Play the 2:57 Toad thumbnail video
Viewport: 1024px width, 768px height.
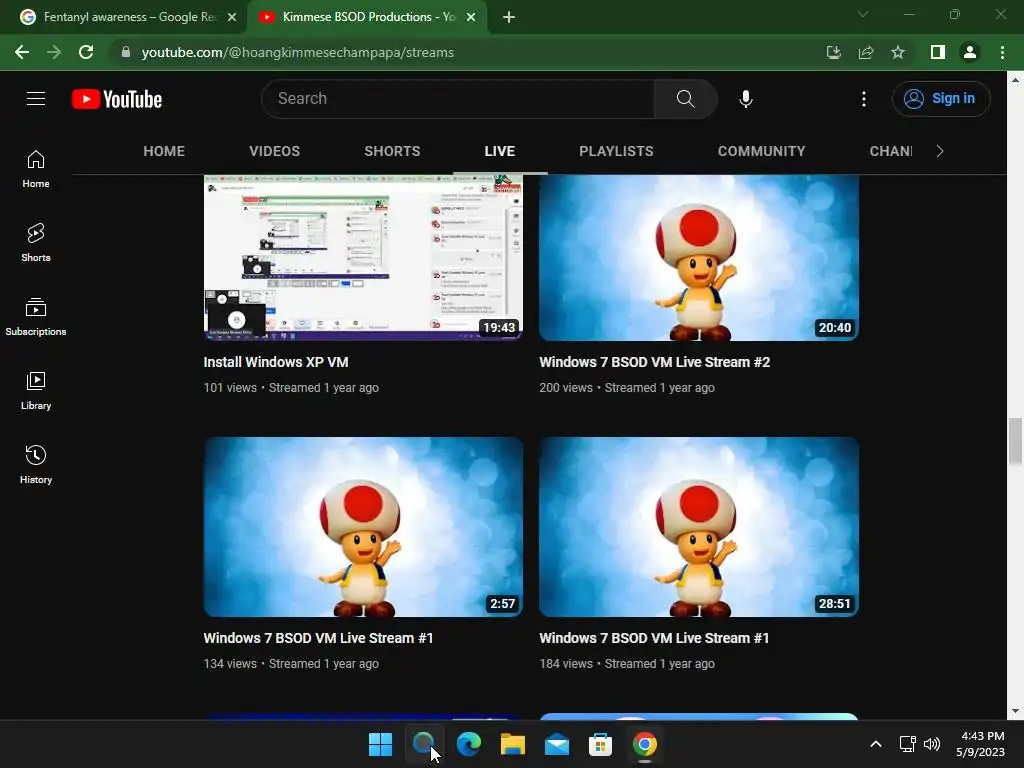[x=363, y=527]
